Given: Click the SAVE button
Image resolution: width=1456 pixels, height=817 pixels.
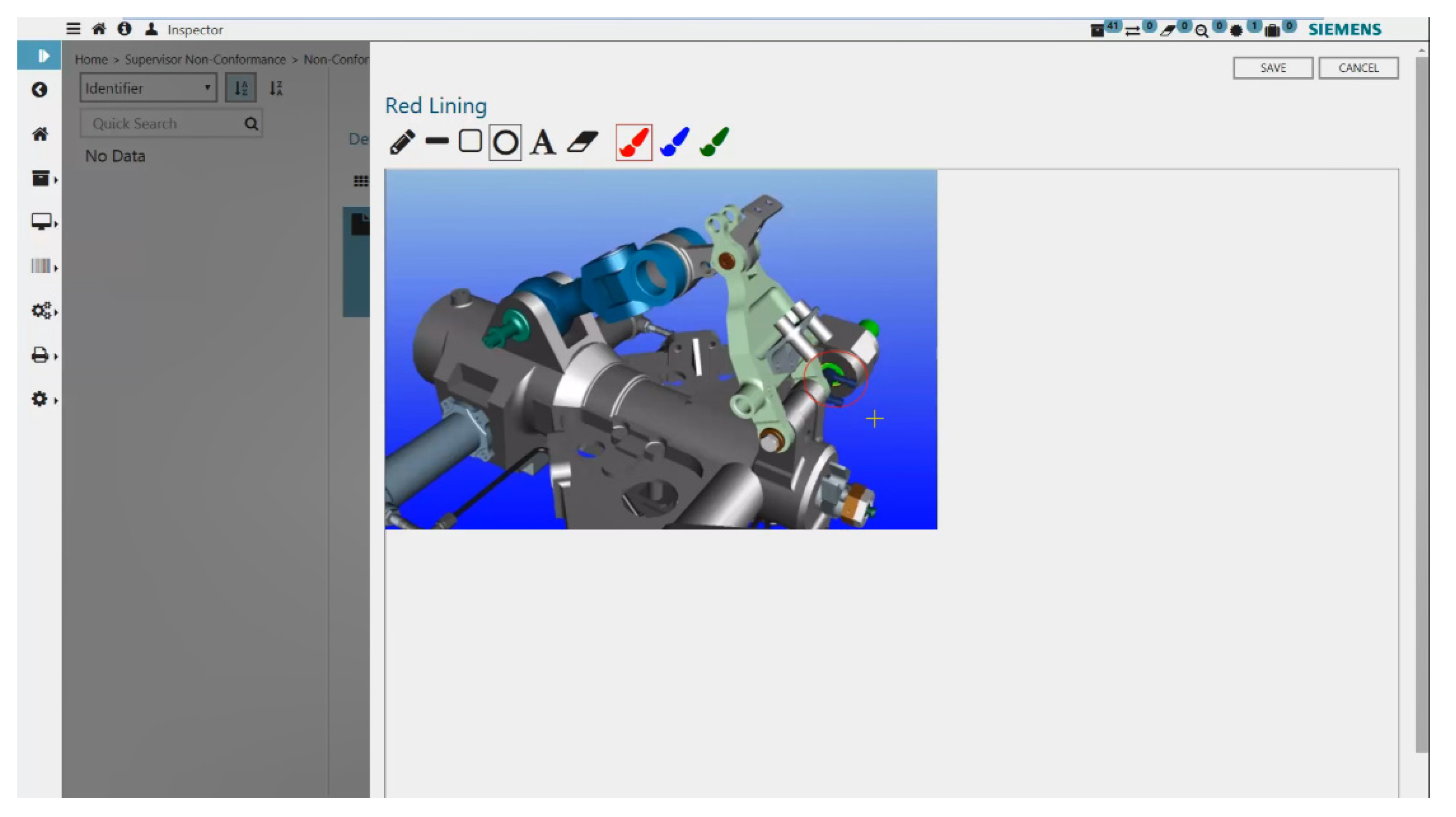Looking at the screenshot, I should pyautogui.click(x=1272, y=68).
